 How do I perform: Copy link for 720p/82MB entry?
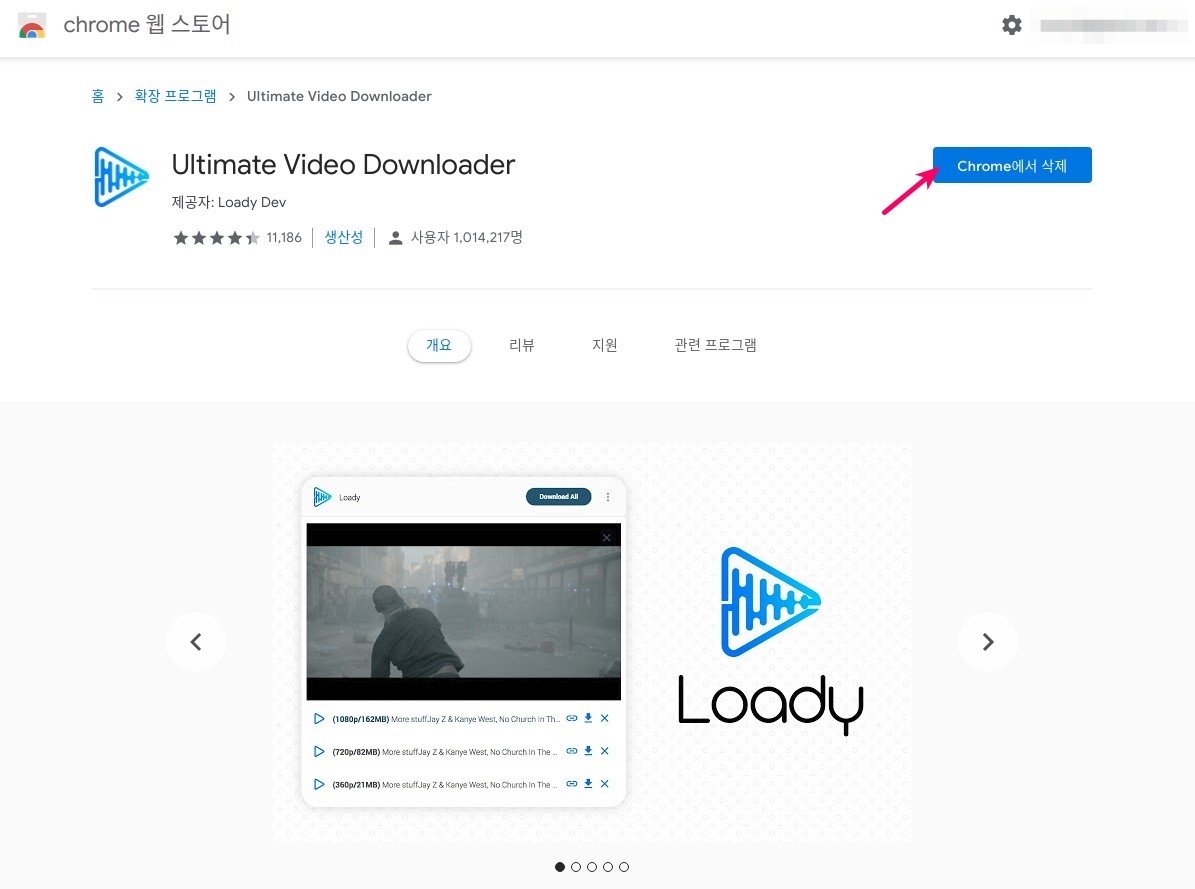[572, 751]
